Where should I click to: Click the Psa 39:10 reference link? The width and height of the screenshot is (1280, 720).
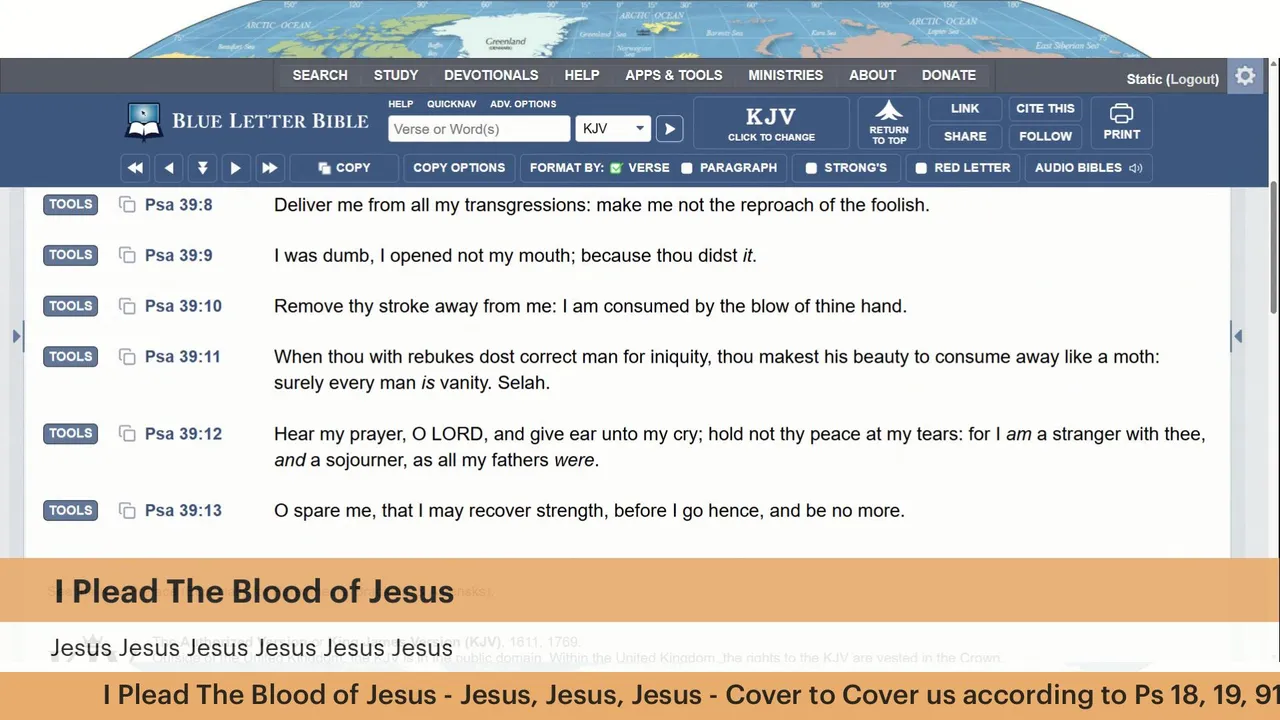point(183,306)
